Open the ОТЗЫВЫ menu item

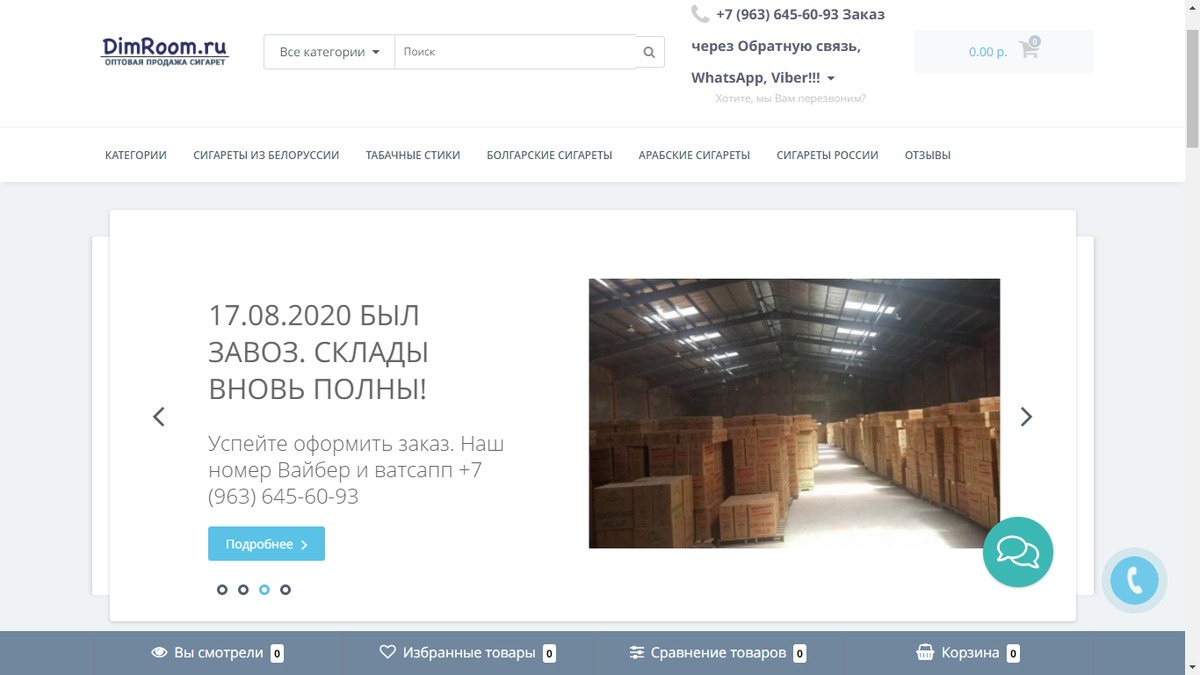[x=928, y=155]
